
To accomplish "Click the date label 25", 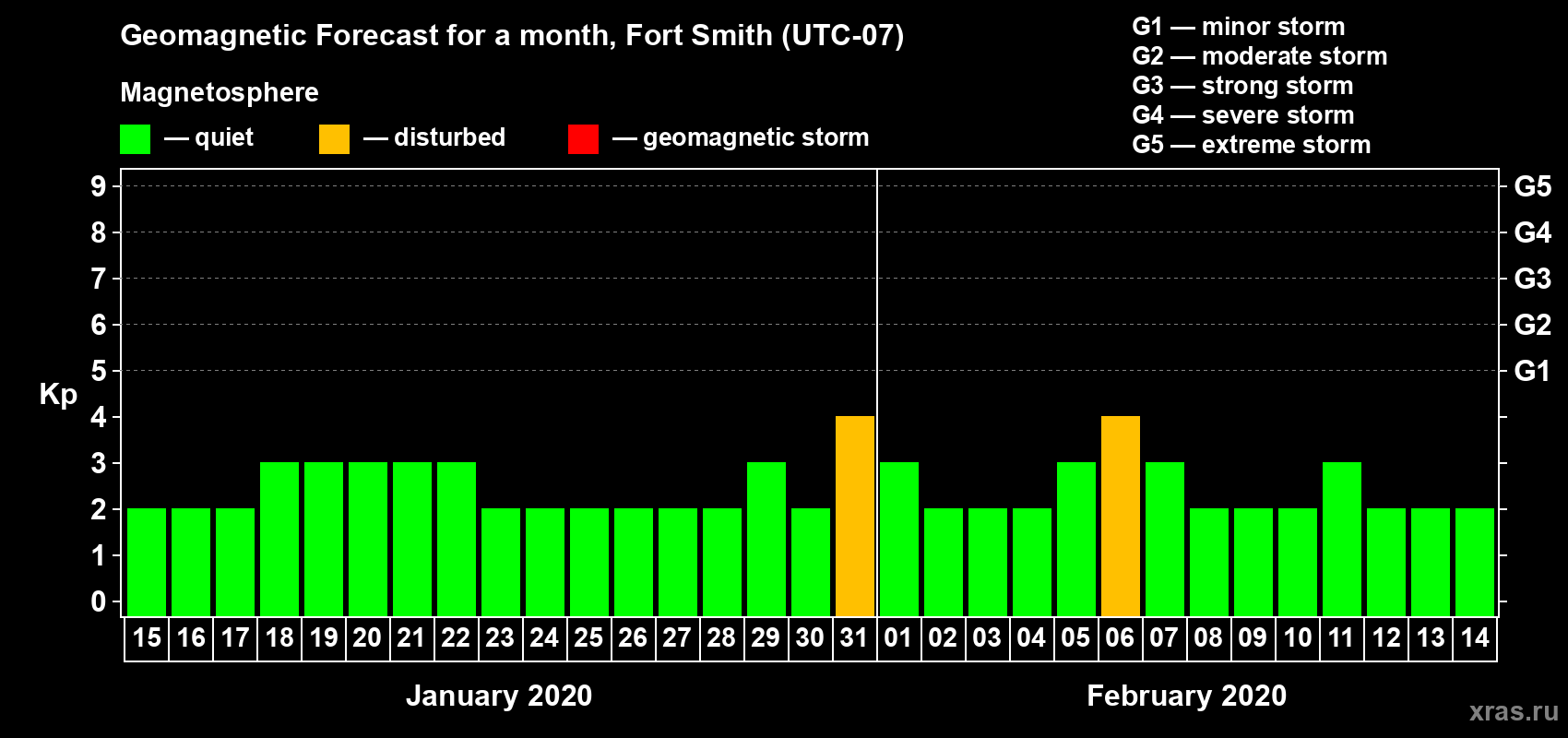I will (x=588, y=638).
